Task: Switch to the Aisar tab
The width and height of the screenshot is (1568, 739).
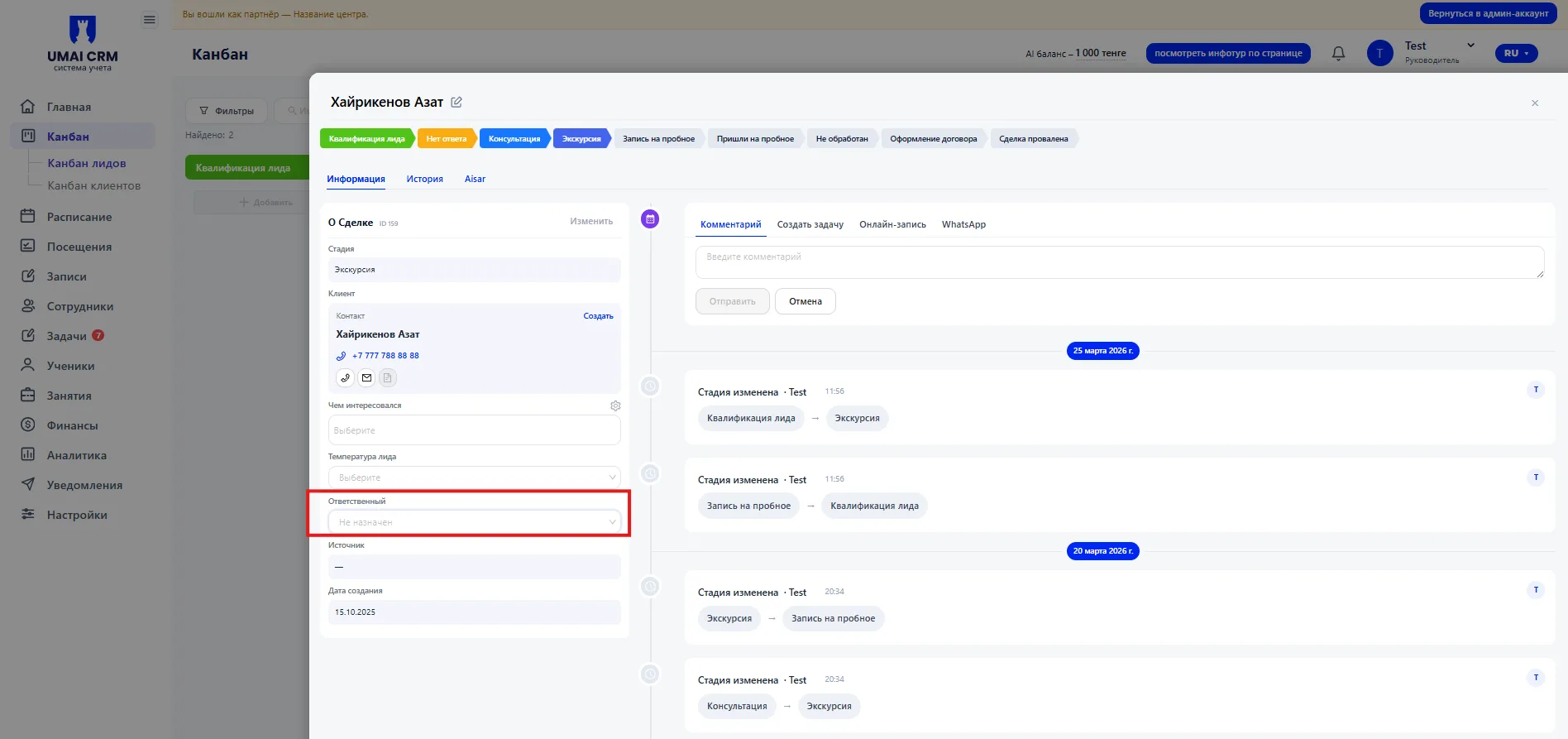Action: click(x=475, y=179)
